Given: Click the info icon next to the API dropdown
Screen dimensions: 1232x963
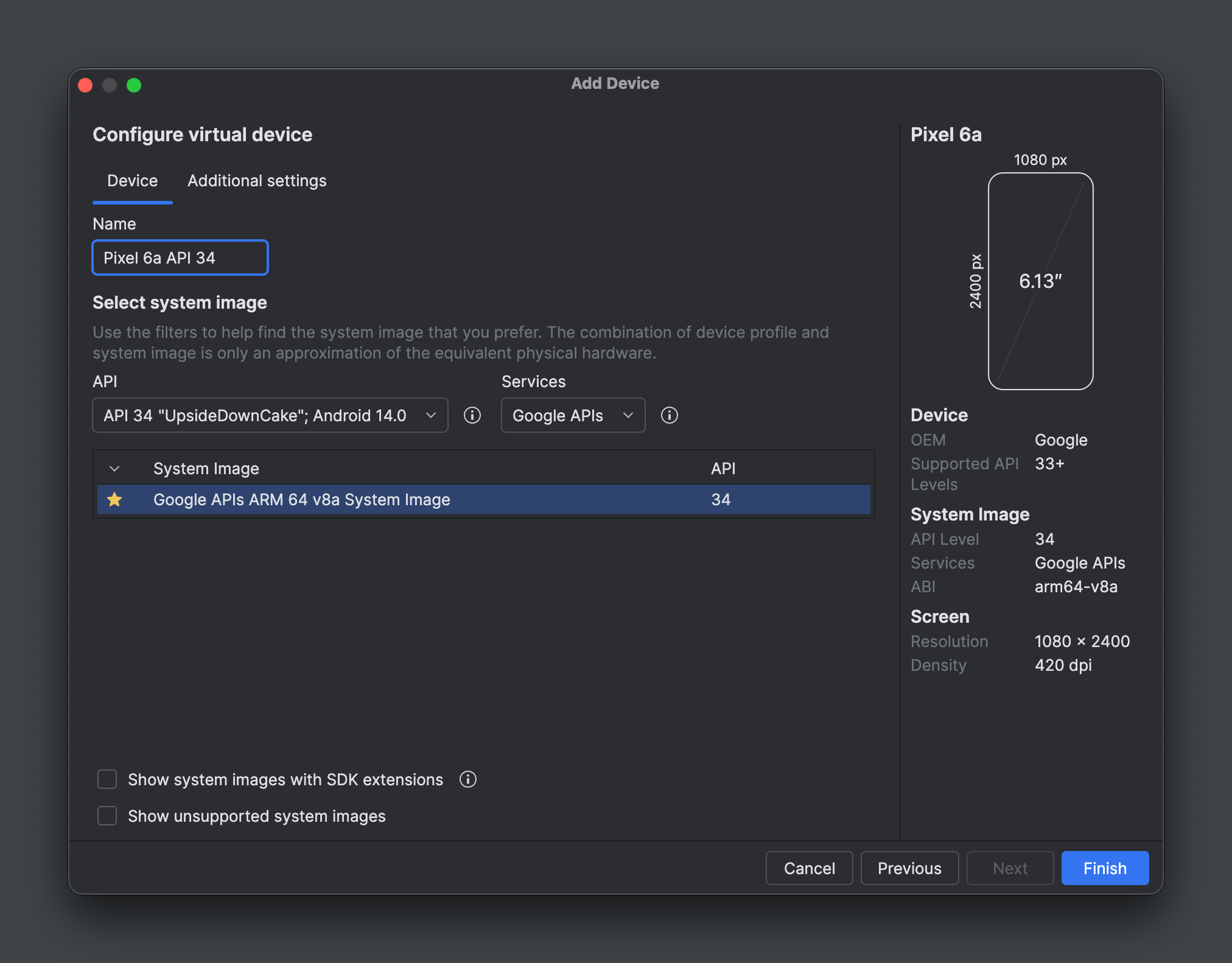Looking at the screenshot, I should (x=473, y=415).
